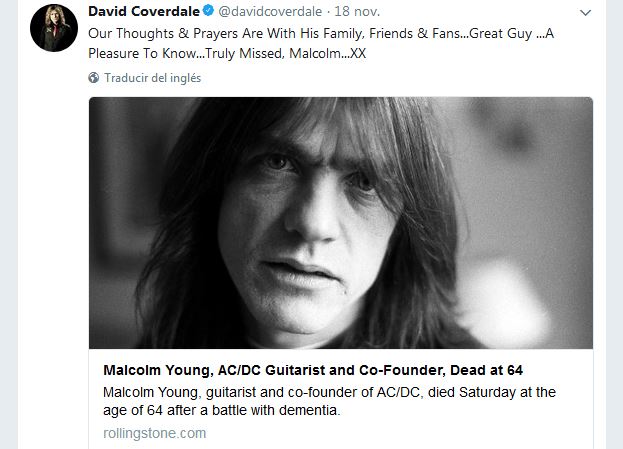Expand the tweet options chevron
Screen dimensions: 623x449
point(587,11)
